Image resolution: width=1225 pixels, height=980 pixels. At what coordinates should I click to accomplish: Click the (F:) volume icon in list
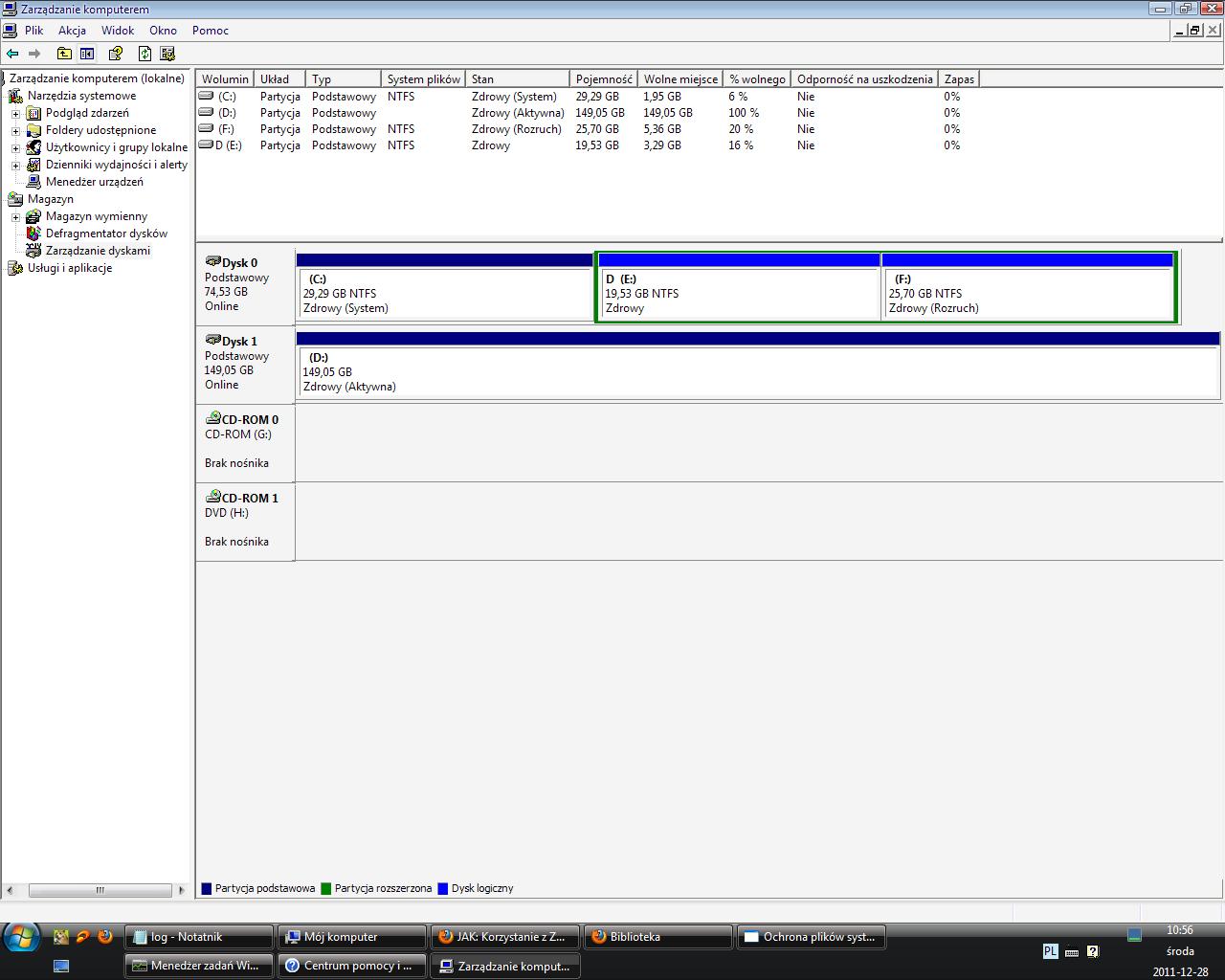pos(206,128)
